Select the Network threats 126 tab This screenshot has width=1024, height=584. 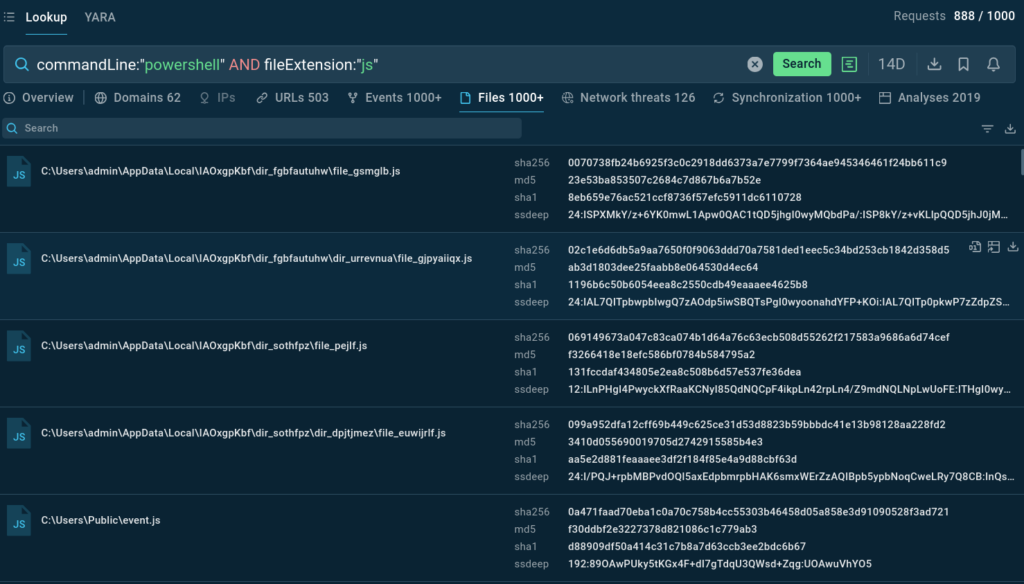click(629, 98)
